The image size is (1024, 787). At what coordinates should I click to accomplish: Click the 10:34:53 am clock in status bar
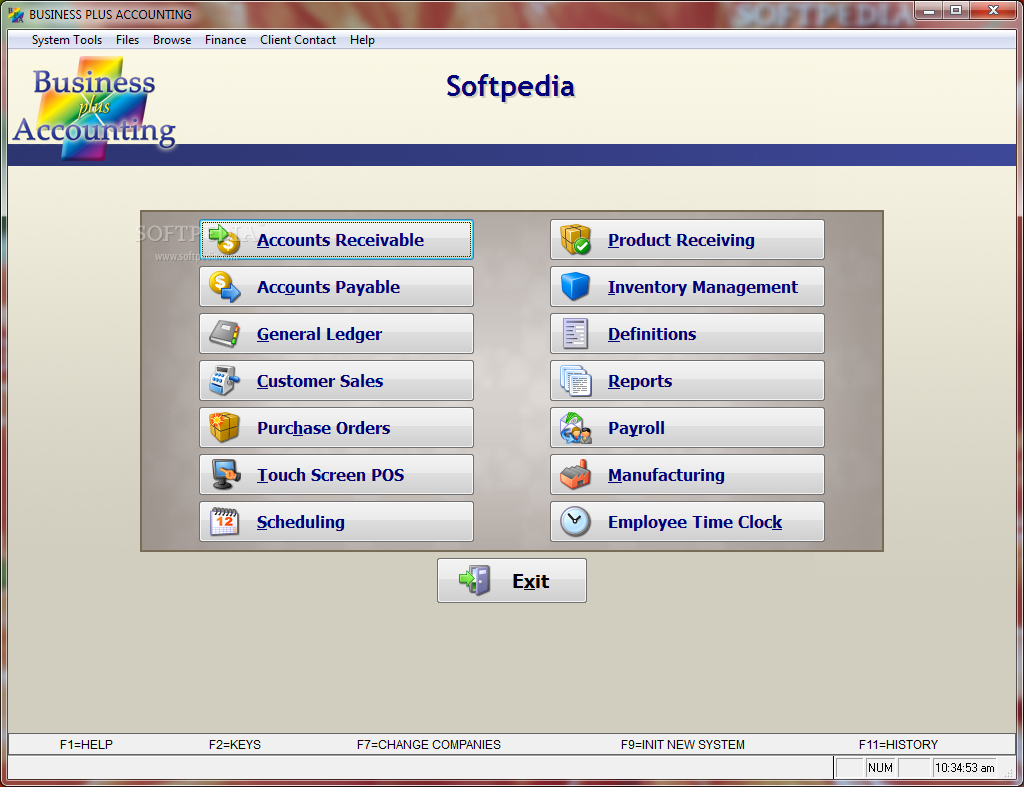pos(965,768)
